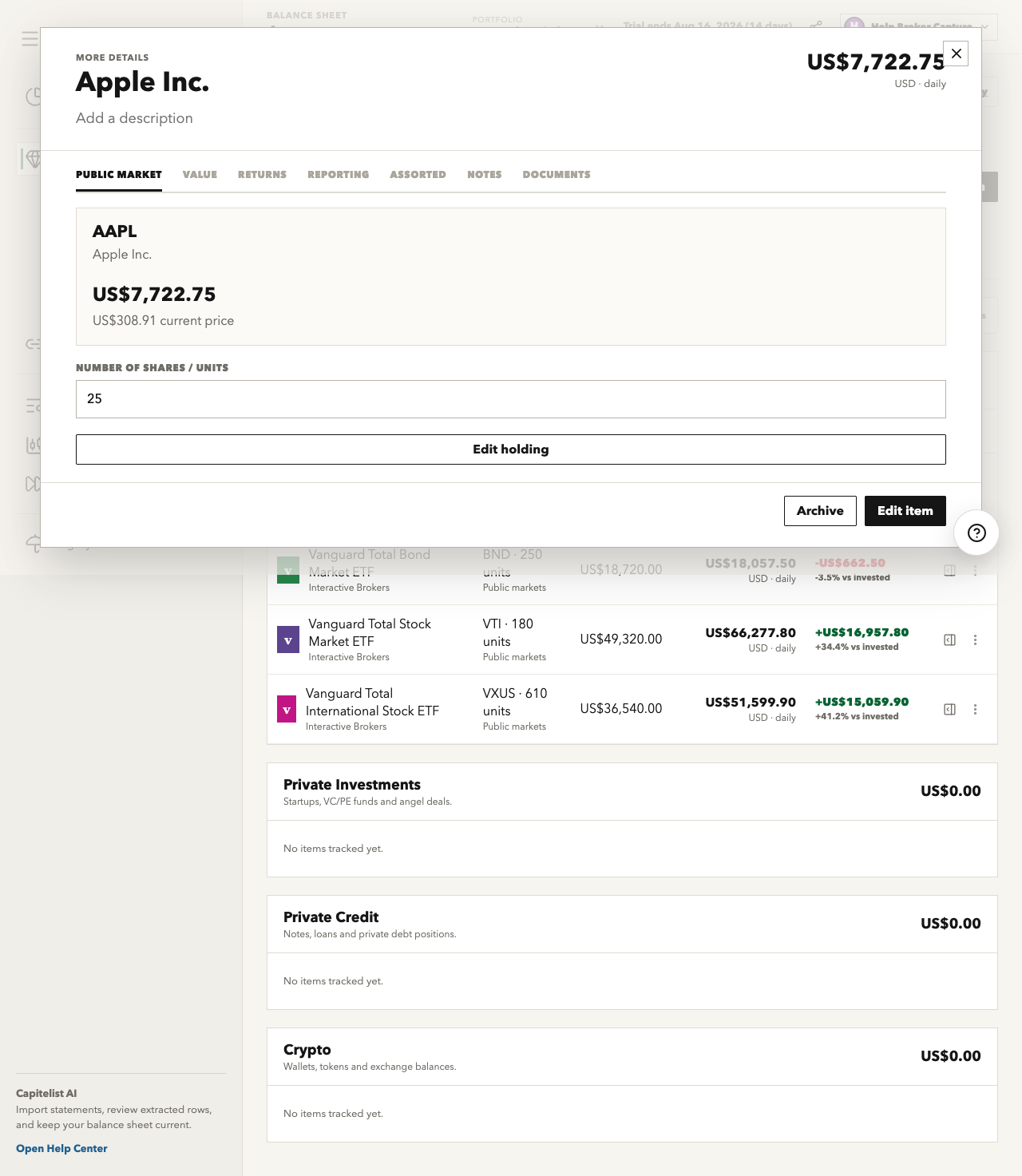Click the share icon in top header
This screenshot has width=1022, height=1176.
tap(816, 26)
